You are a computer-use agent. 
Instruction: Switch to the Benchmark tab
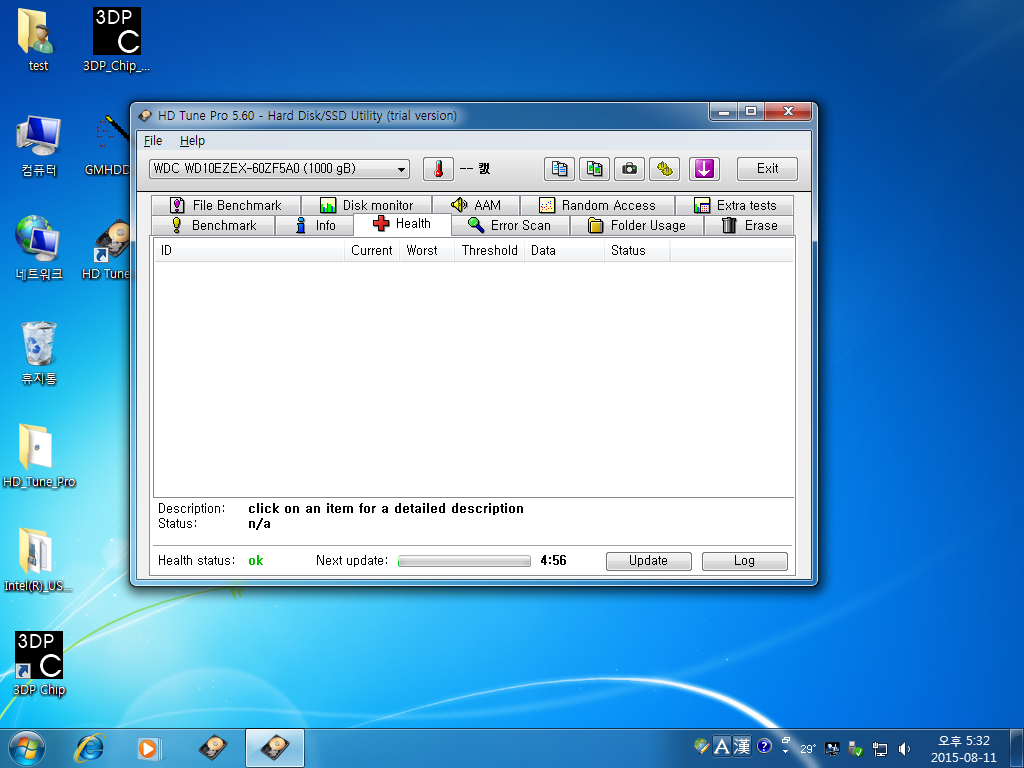(214, 225)
